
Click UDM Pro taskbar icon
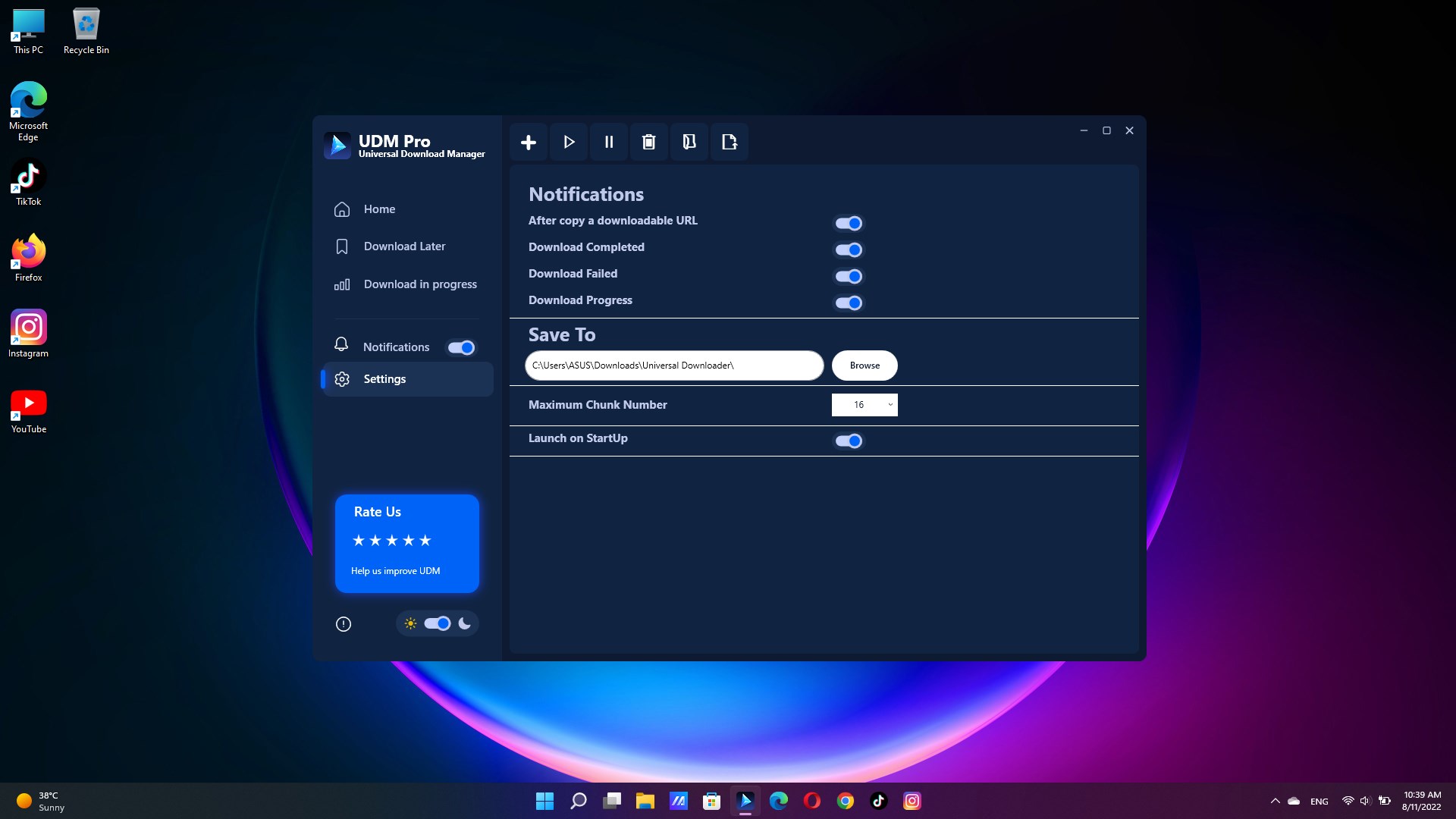tap(745, 801)
